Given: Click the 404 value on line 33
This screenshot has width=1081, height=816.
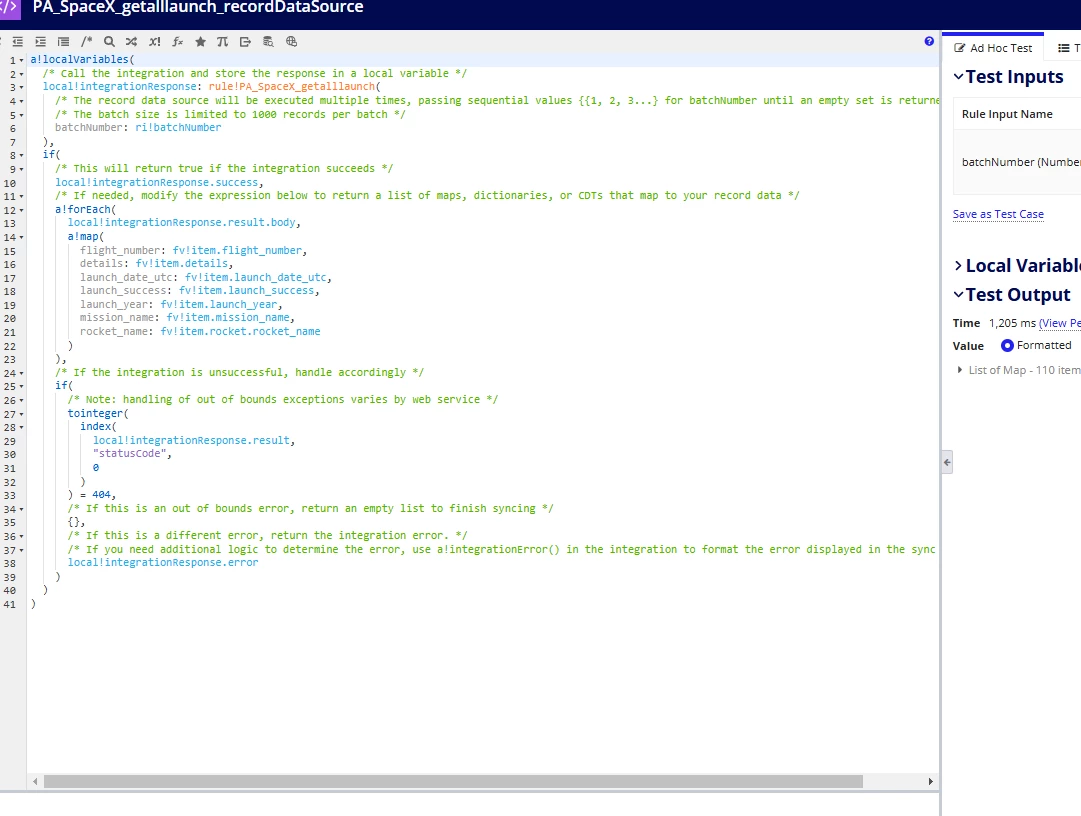Looking at the screenshot, I should tap(101, 495).
